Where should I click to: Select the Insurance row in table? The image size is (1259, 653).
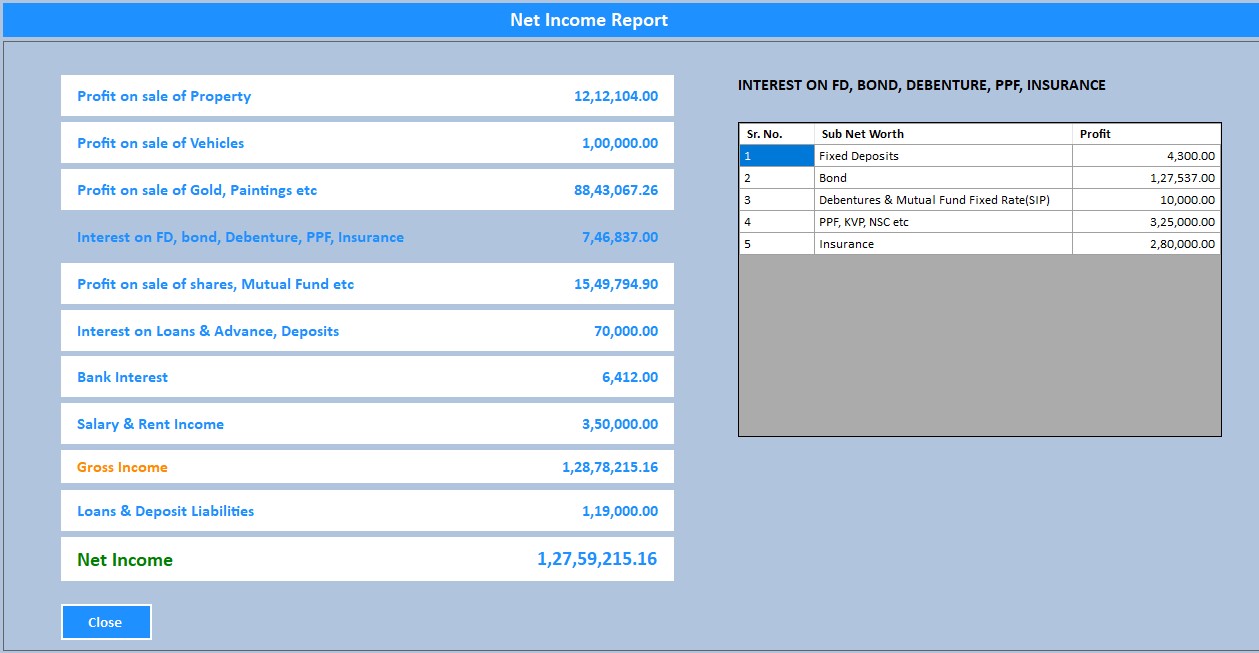coord(942,244)
